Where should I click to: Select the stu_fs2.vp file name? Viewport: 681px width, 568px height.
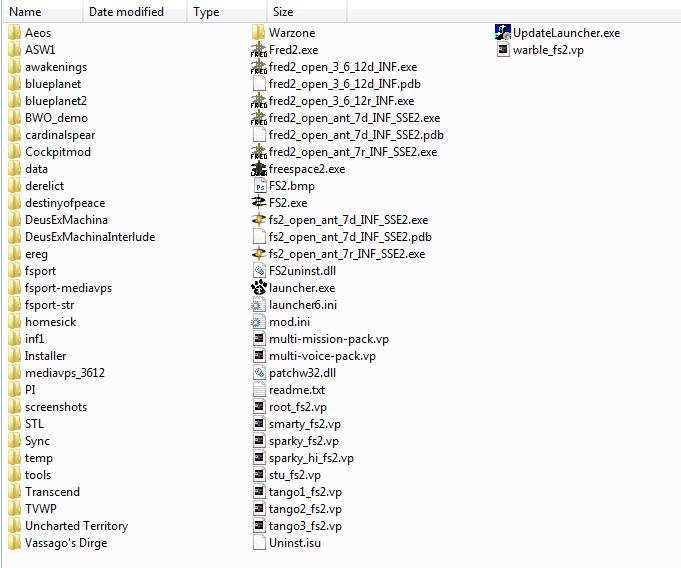coord(295,475)
